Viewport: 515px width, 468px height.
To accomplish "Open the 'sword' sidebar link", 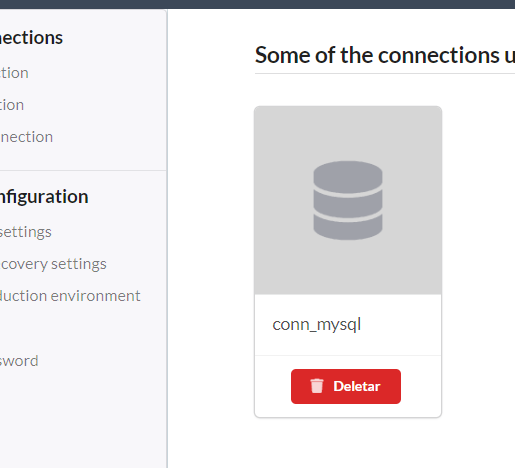I will [19, 361].
